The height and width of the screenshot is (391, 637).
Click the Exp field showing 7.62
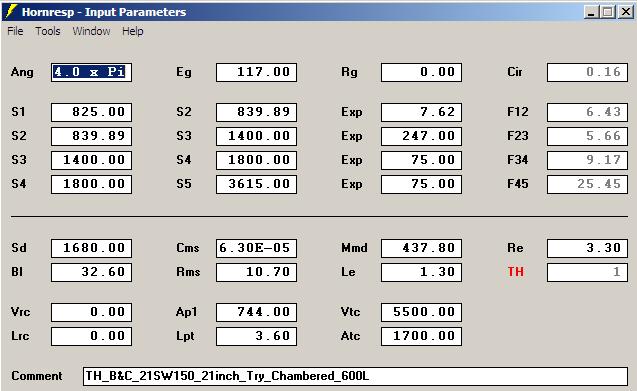[421, 112]
